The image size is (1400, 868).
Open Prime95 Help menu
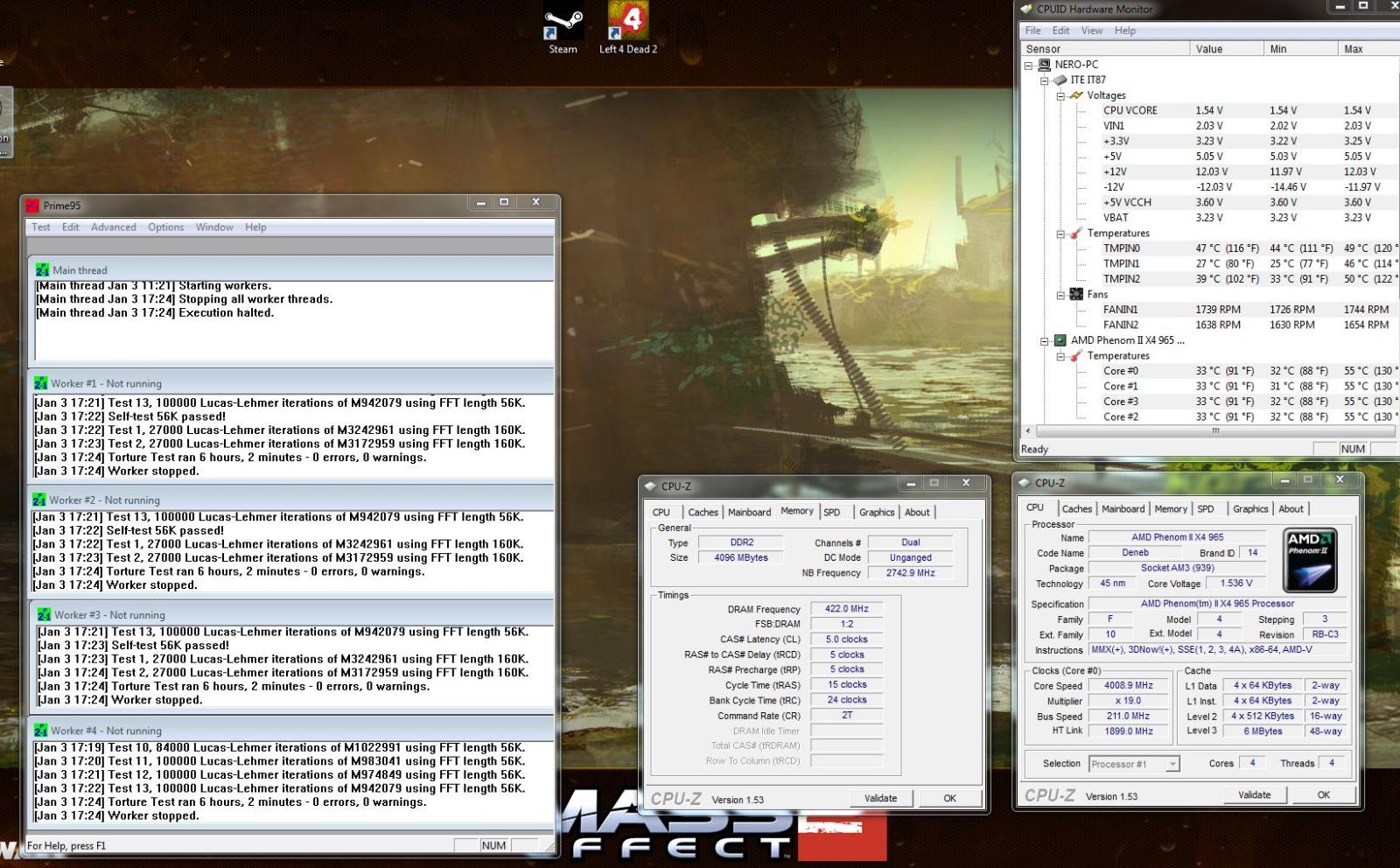255,227
